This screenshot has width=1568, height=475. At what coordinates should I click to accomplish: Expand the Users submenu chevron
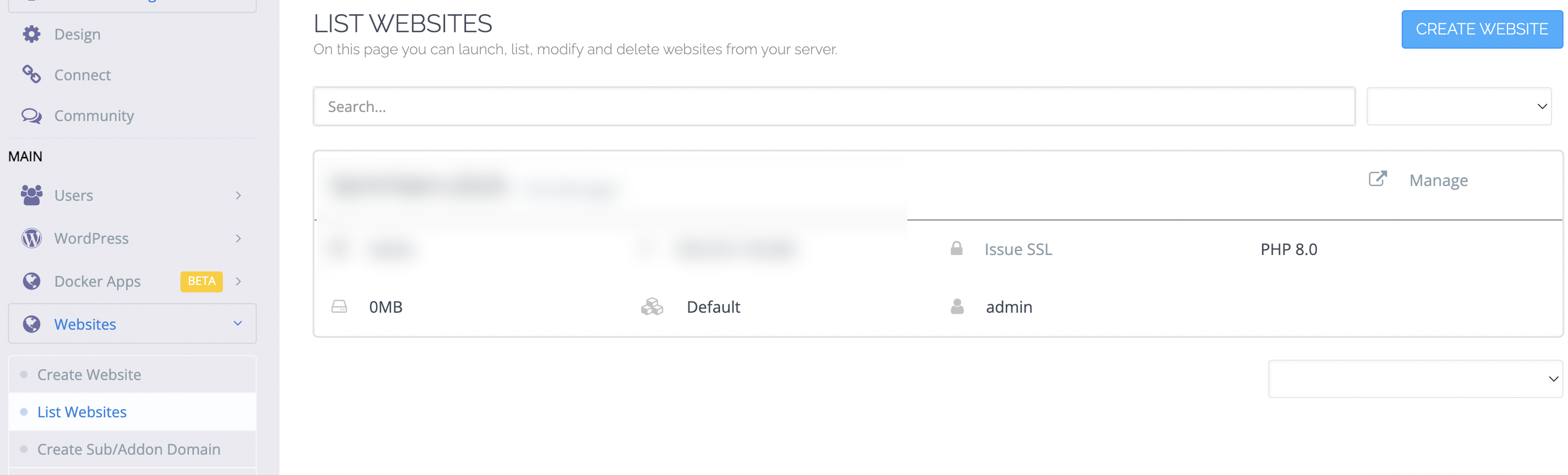(x=238, y=195)
